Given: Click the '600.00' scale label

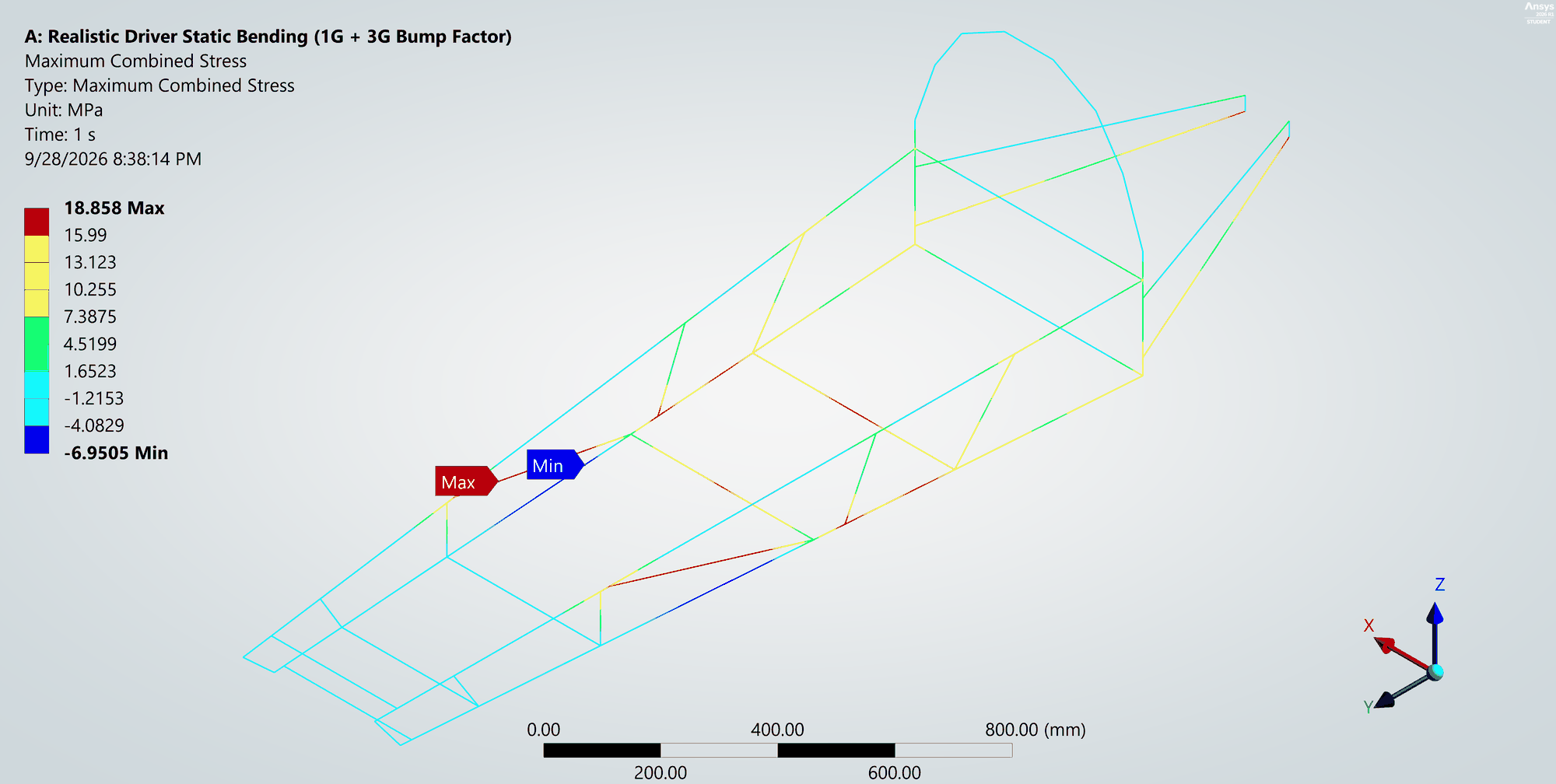Looking at the screenshot, I should pyautogui.click(x=895, y=772).
